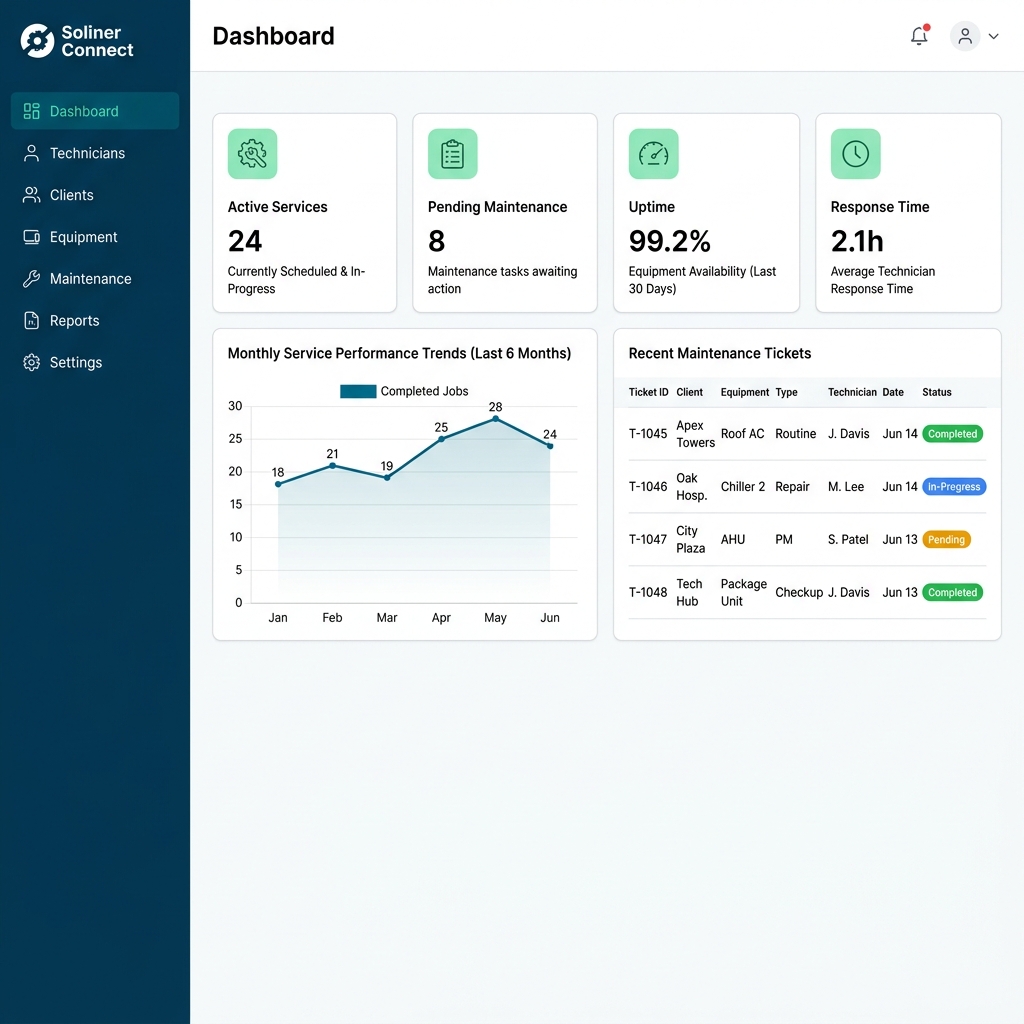
Task: Click the Active Services value 24
Action: [x=245, y=241]
